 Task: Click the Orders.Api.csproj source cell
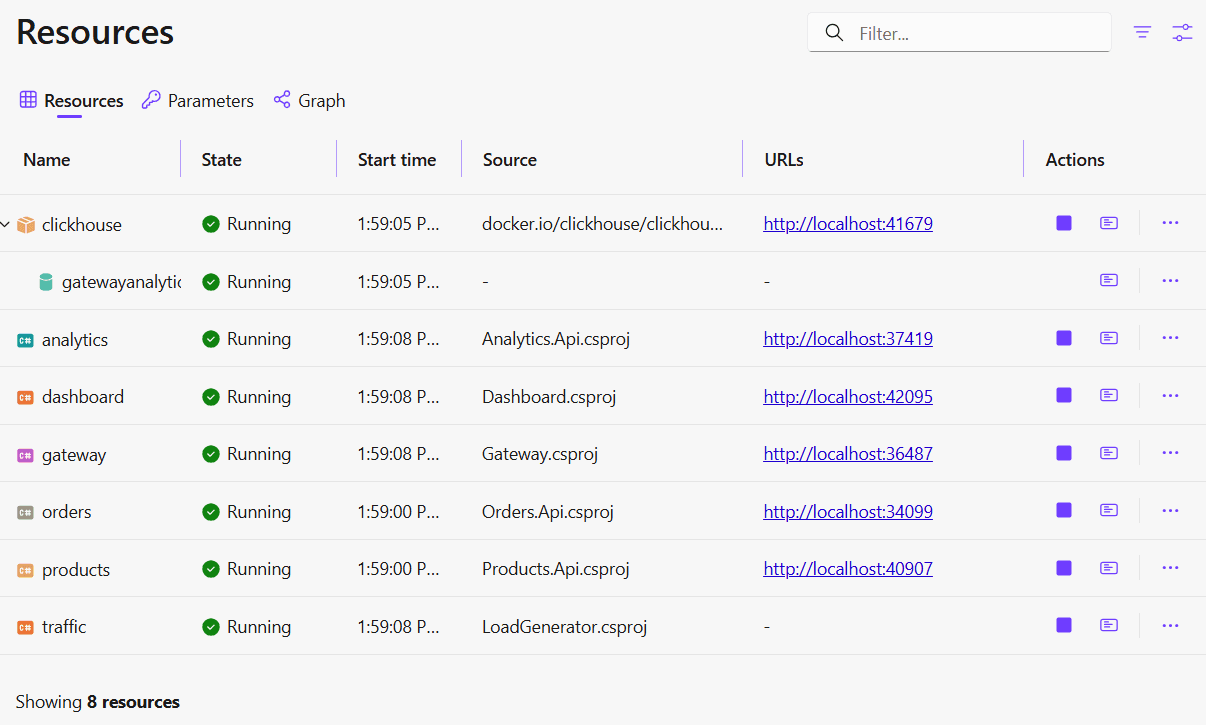tap(548, 512)
